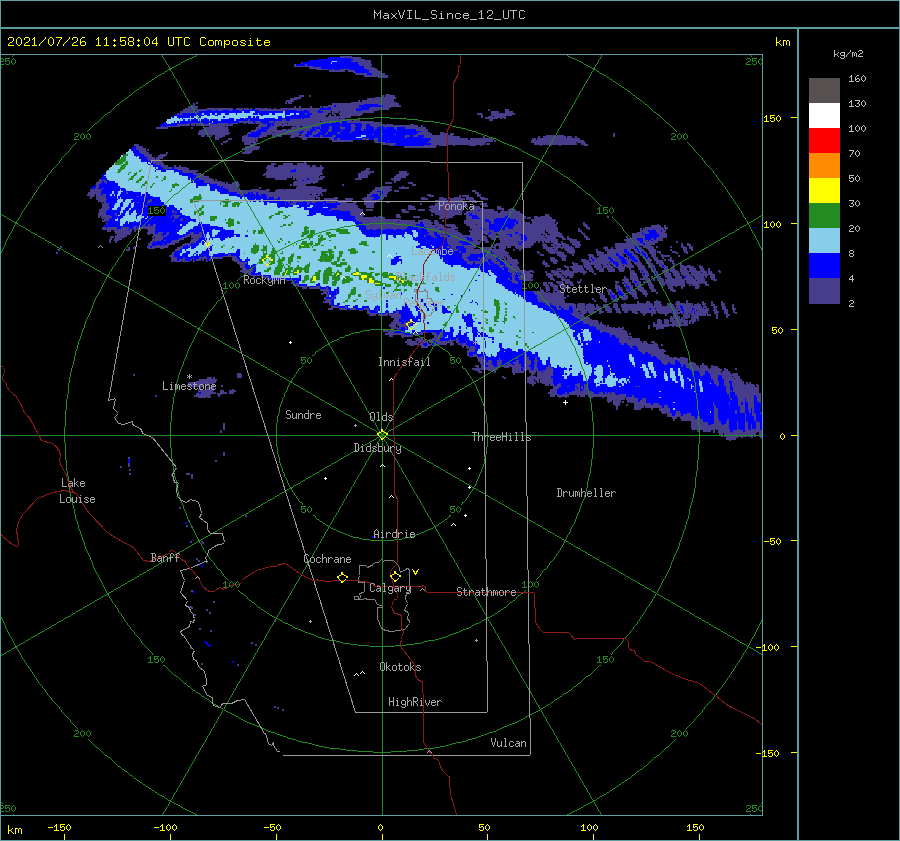
Task: Select the purple 2-4 legend swatch
Action: (824, 291)
